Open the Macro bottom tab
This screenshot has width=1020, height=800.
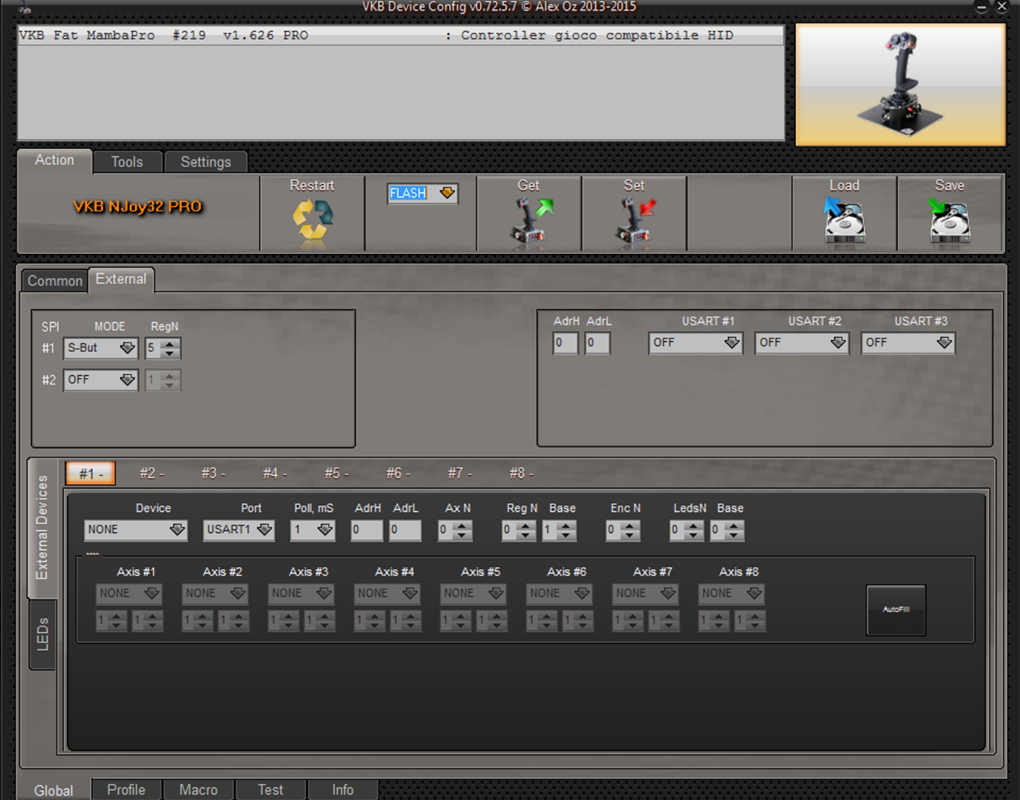(198, 790)
